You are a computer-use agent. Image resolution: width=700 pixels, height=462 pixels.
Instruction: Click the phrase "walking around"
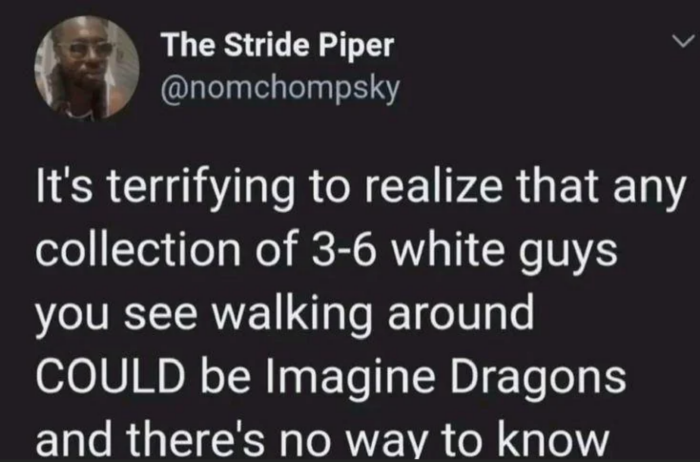point(372,314)
